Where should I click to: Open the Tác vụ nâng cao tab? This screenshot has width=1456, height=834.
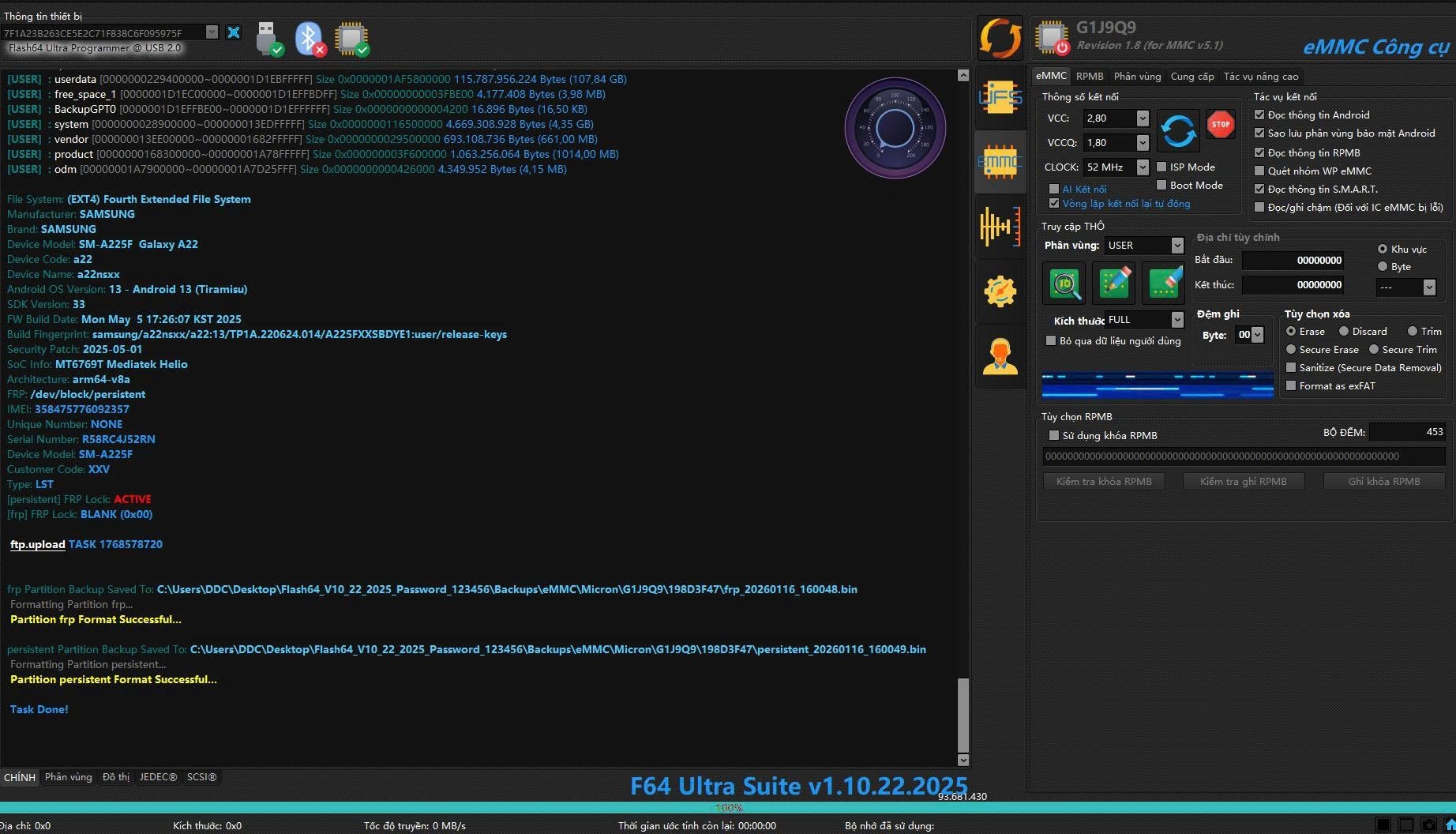(x=1261, y=76)
